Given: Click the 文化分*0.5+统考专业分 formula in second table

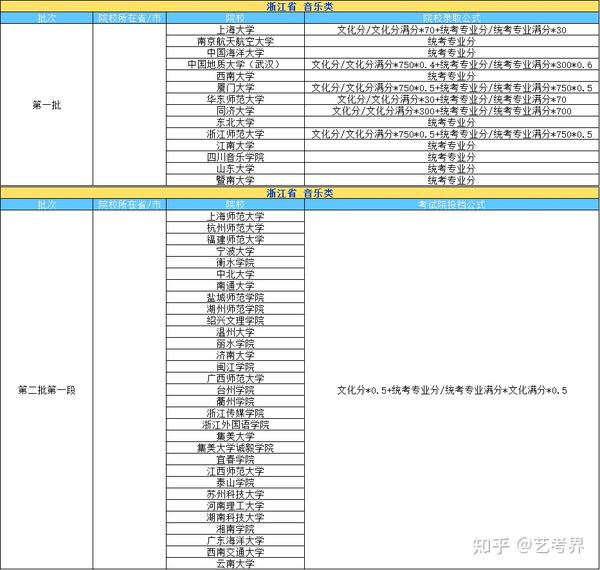Looking at the screenshot, I should (452, 390).
